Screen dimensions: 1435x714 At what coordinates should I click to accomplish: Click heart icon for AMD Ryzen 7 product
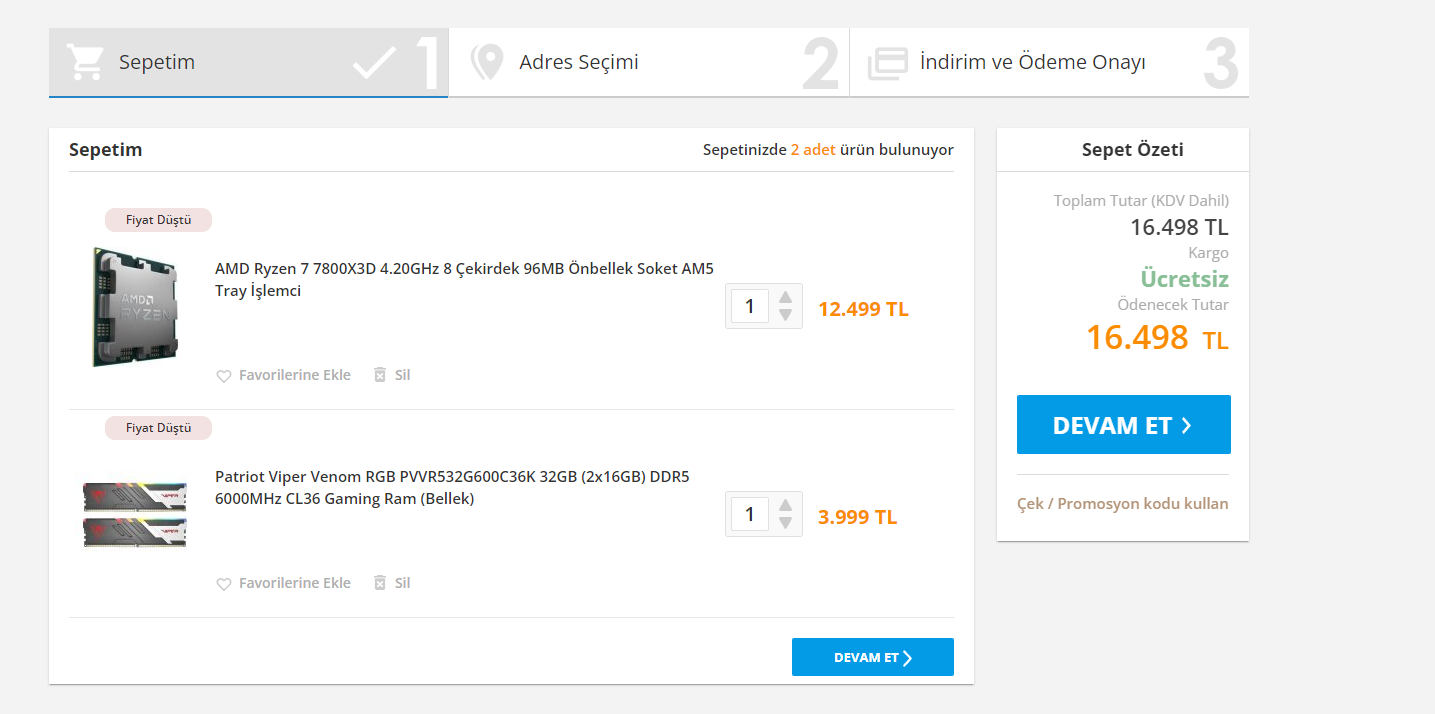tap(224, 376)
